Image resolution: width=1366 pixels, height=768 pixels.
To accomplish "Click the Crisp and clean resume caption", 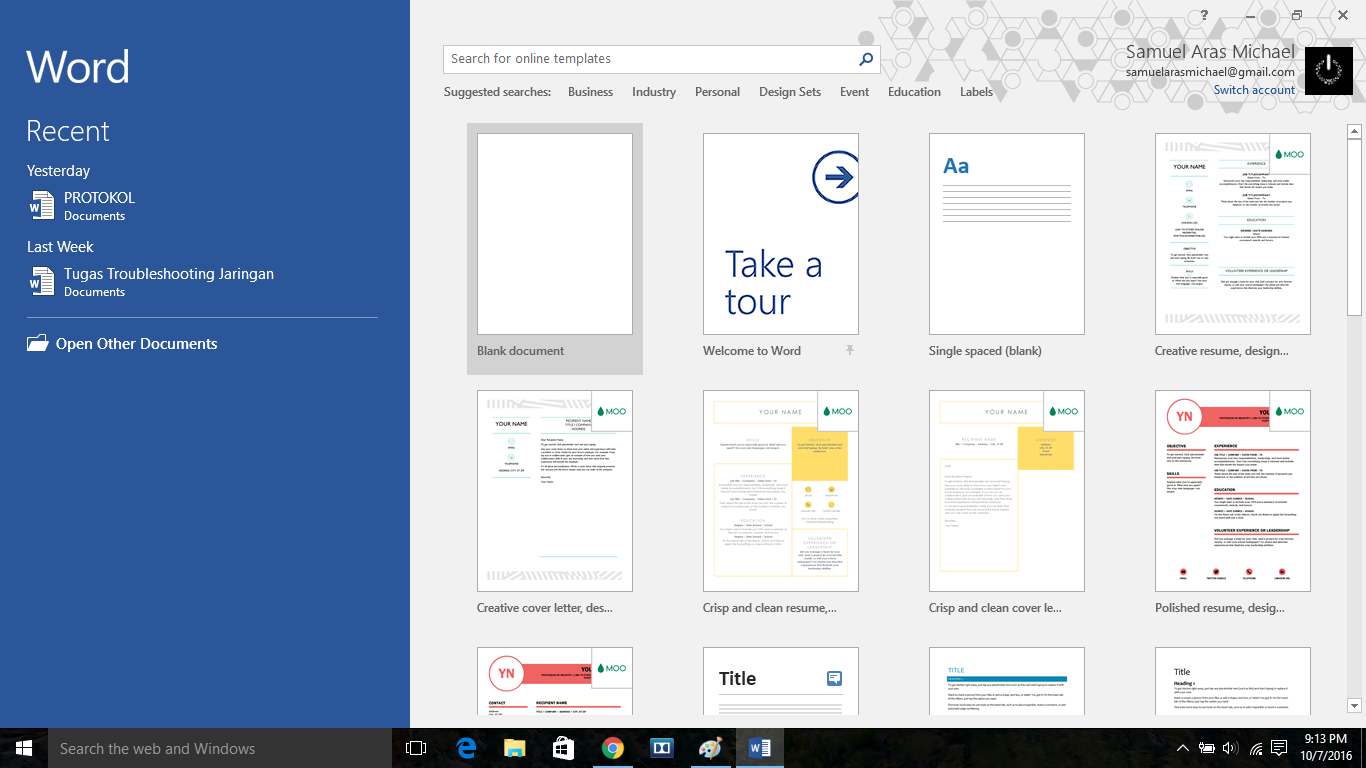I will coord(770,608).
